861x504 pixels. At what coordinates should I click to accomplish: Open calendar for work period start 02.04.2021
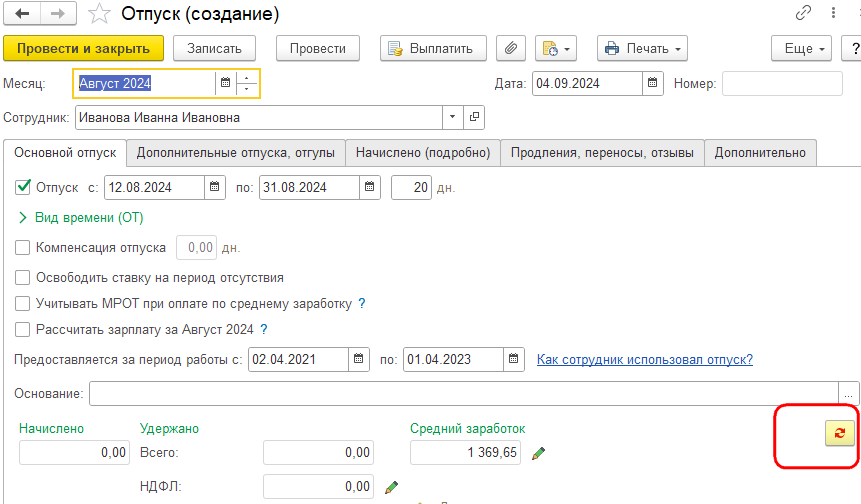coord(359,359)
